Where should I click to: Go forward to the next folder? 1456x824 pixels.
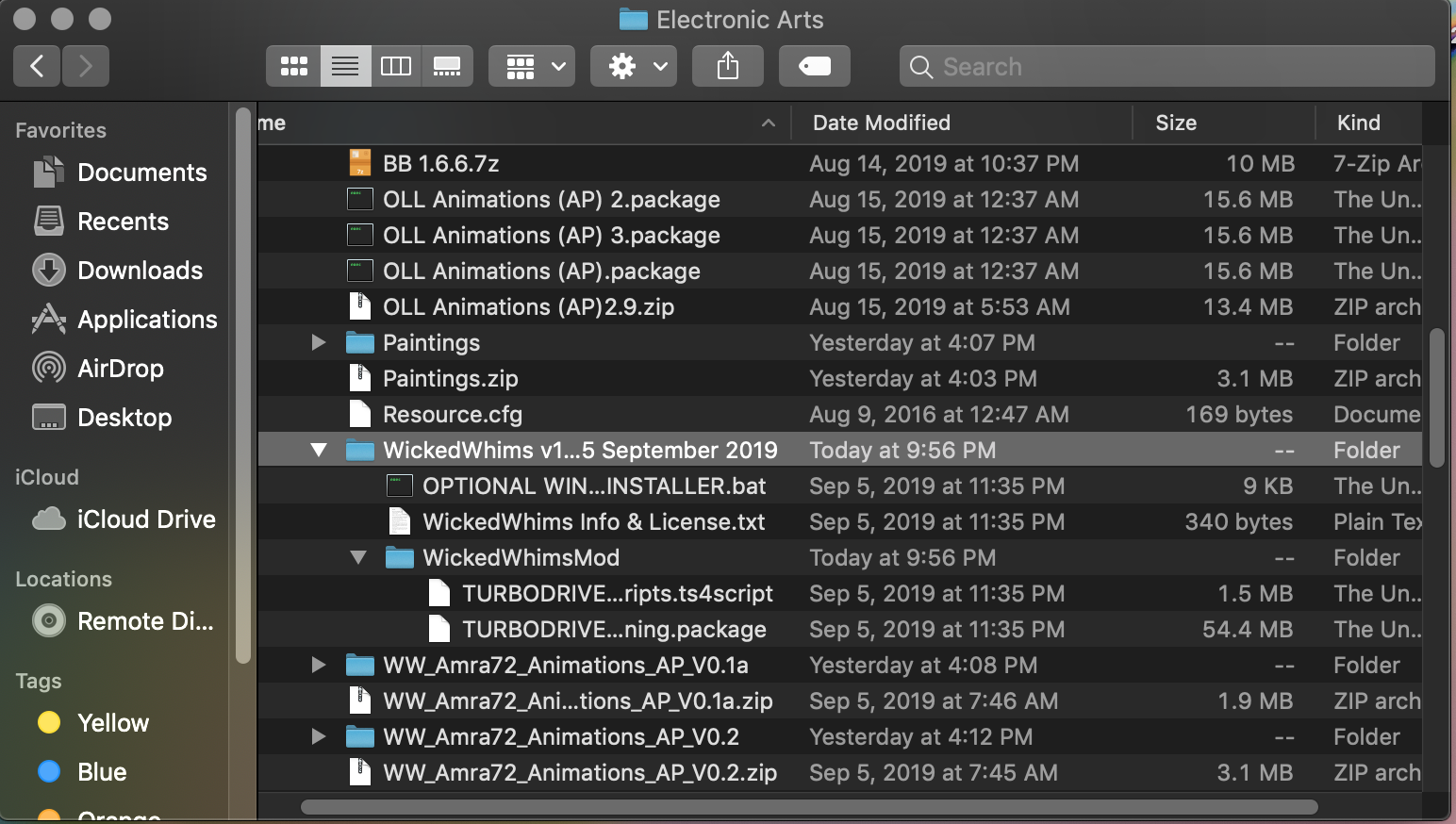(86, 66)
